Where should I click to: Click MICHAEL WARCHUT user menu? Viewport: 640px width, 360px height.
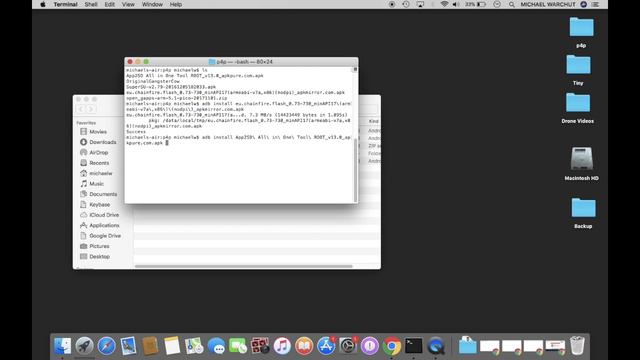(x=548, y=4)
